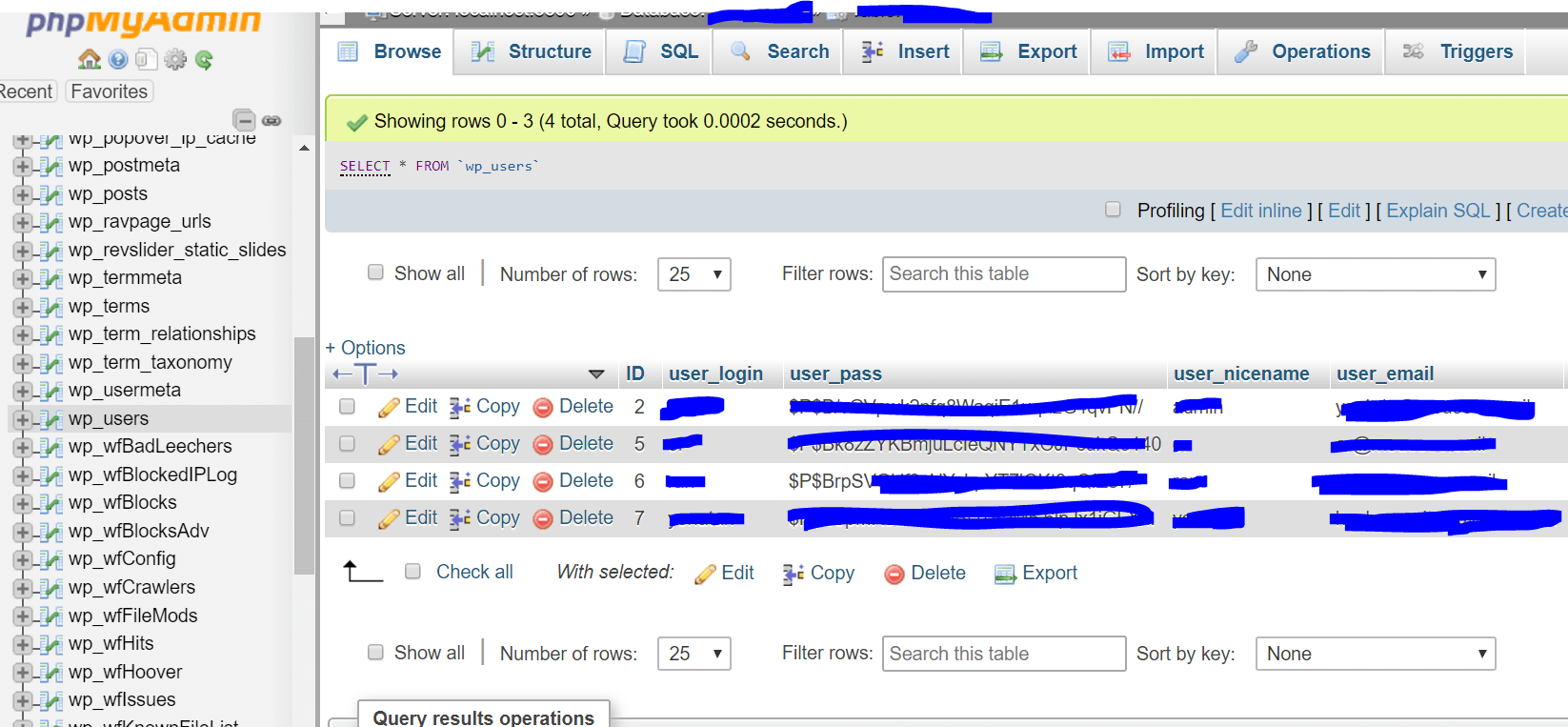Click the wp_termmeta table icon in tree
Viewport: 1568px width, 727px height.
tap(51, 278)
